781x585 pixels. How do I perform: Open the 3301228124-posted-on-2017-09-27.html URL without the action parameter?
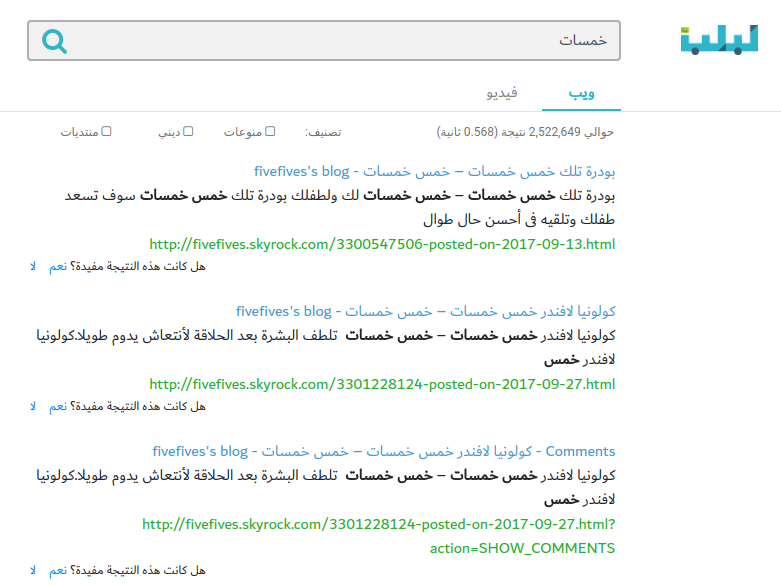pyautogui.click(x=382, y=384)
